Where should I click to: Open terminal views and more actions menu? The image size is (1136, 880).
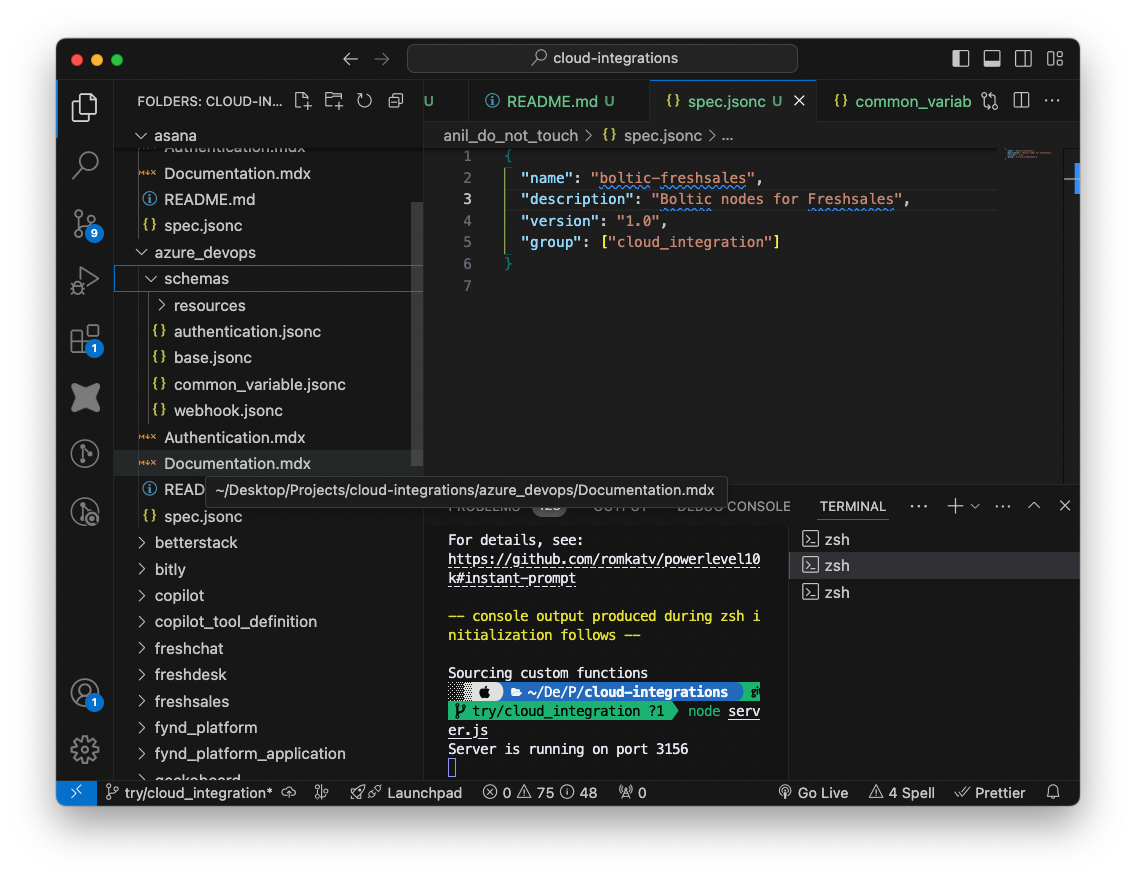(x=1003, y=506)
